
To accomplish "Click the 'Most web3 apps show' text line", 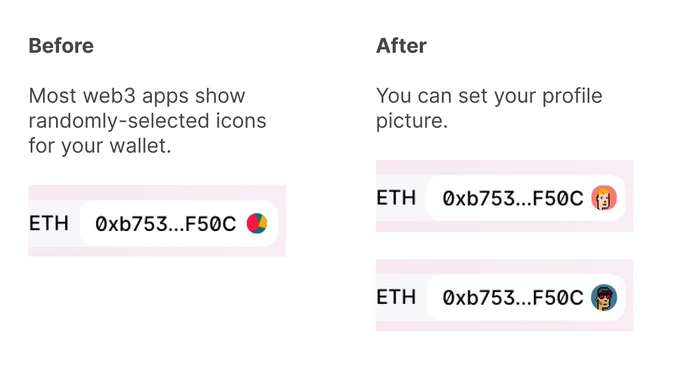I will coord(137,96).
